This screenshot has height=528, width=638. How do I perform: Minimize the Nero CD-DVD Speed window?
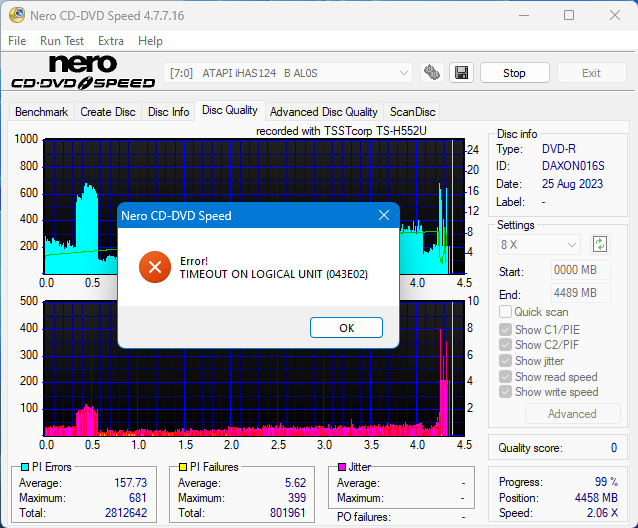pyautogui.click(x=524, y=15)
